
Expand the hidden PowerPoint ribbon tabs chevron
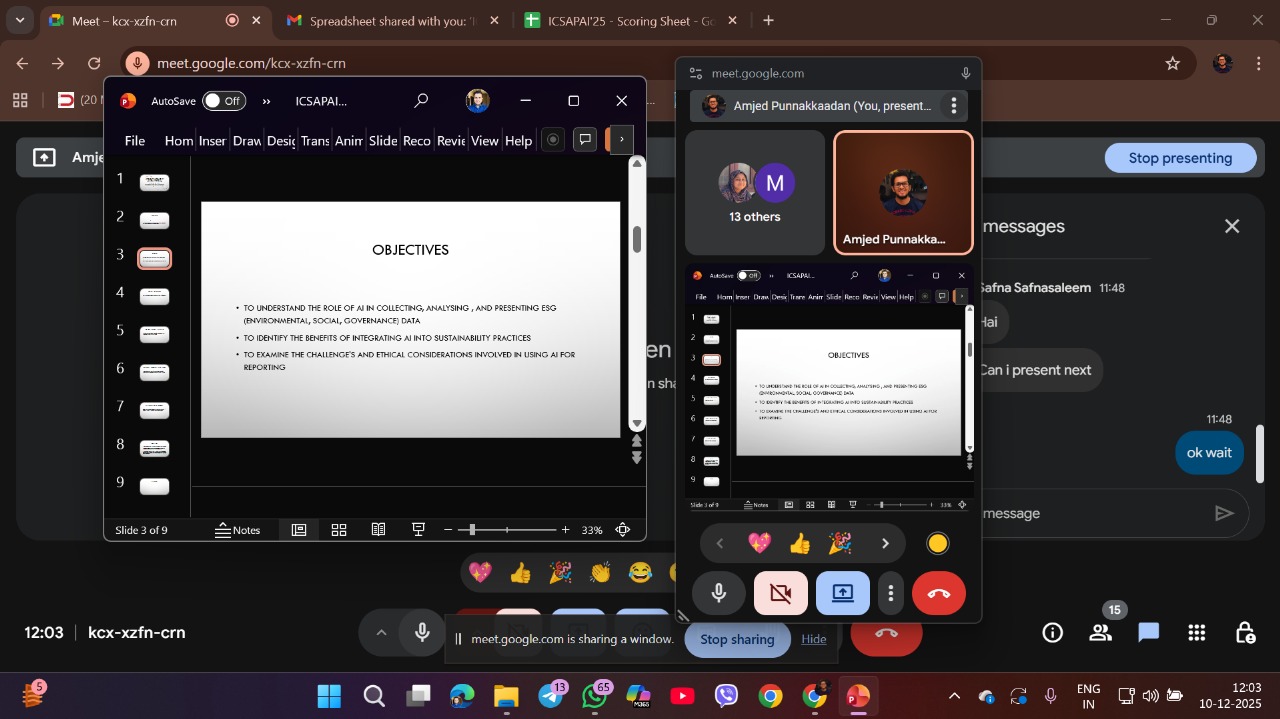point(622,140)
